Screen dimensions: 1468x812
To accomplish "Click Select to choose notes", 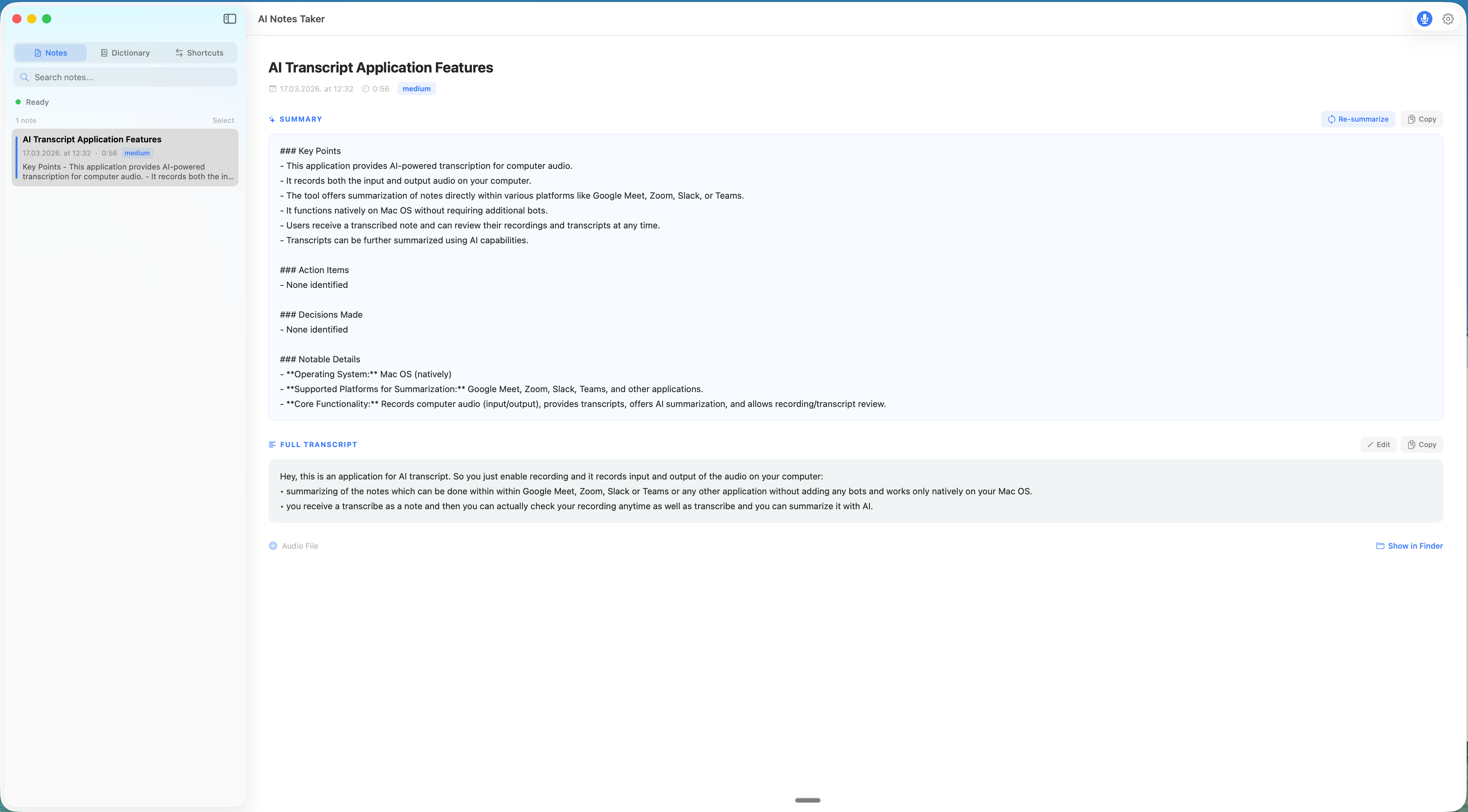I will [223, 120].
